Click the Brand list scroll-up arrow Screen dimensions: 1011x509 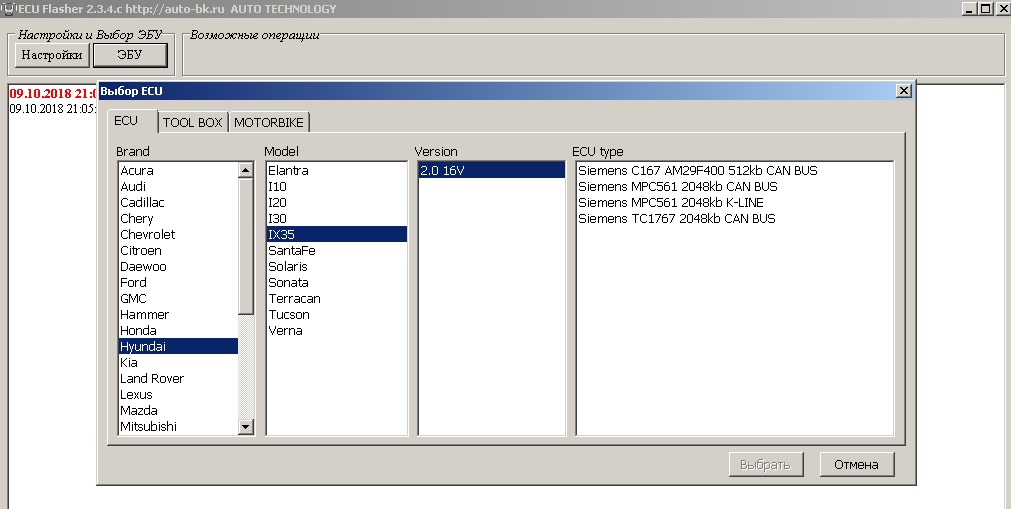(246, 170)
